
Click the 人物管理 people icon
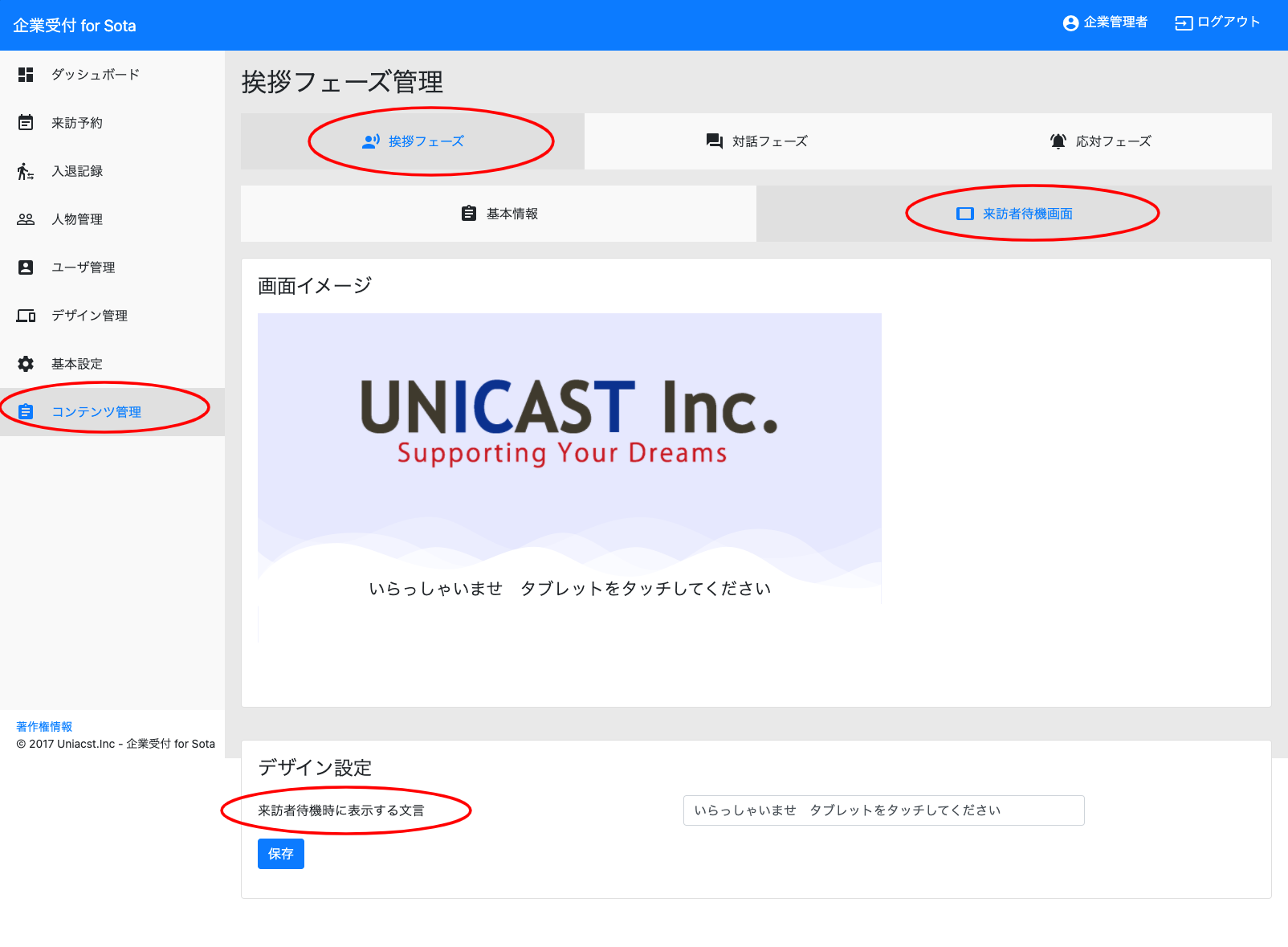tap(26, 219)
